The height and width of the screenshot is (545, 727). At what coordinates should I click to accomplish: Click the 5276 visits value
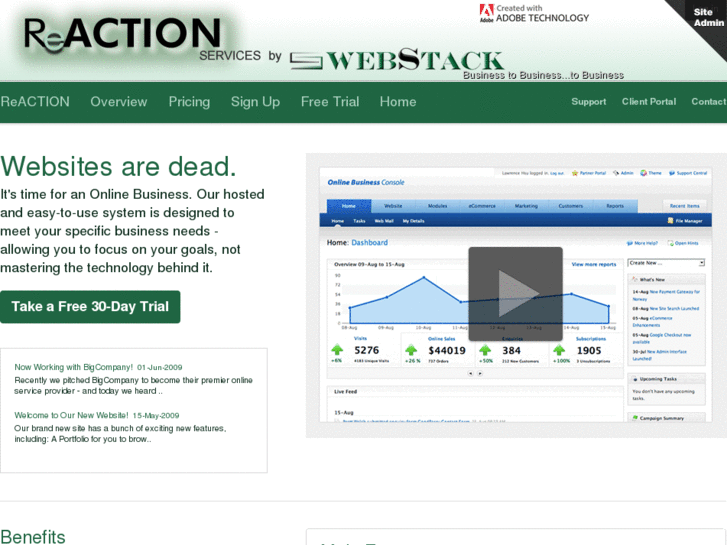click(366, 350)
